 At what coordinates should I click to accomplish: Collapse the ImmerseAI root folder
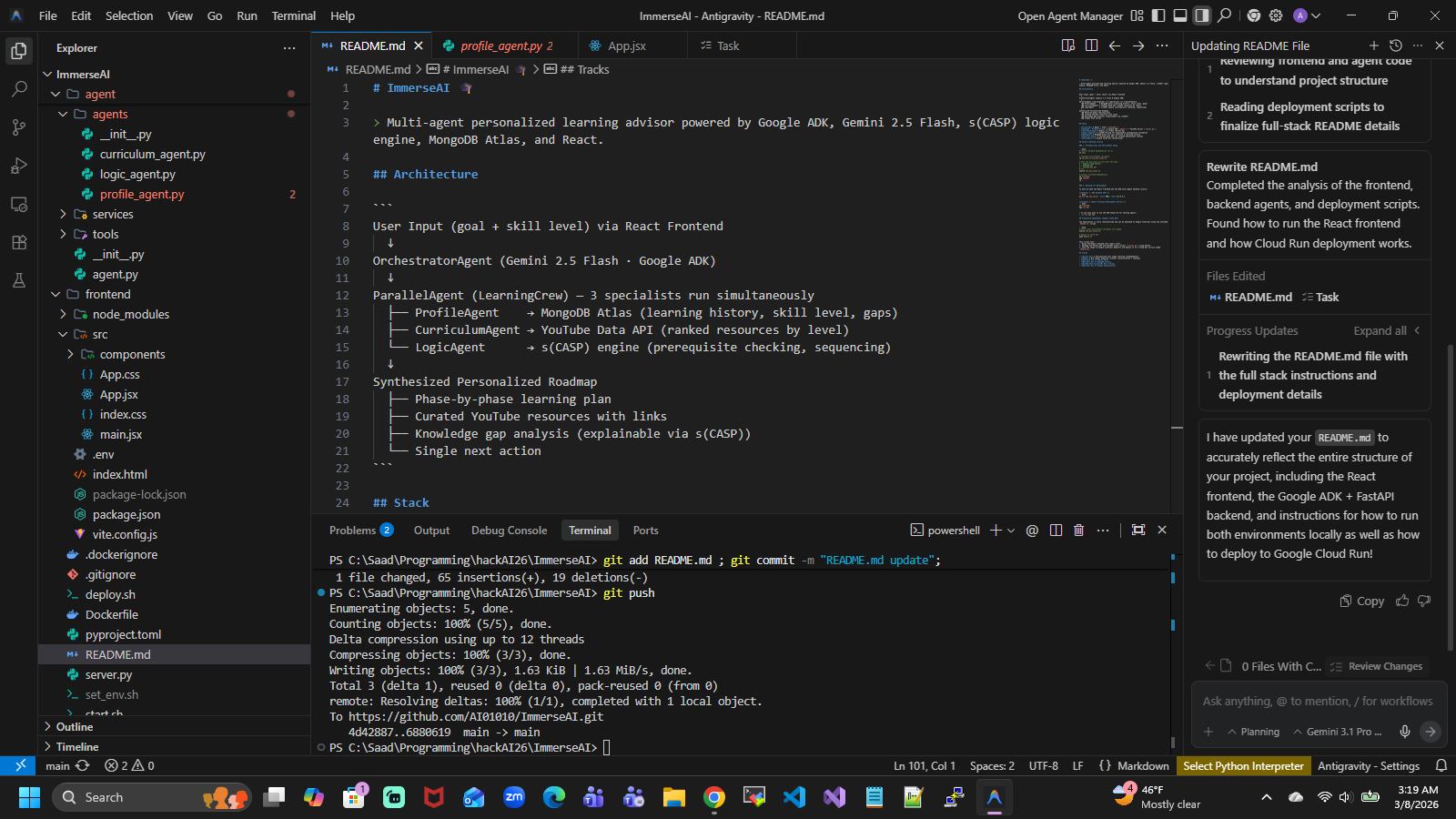(x=47, y=75)
